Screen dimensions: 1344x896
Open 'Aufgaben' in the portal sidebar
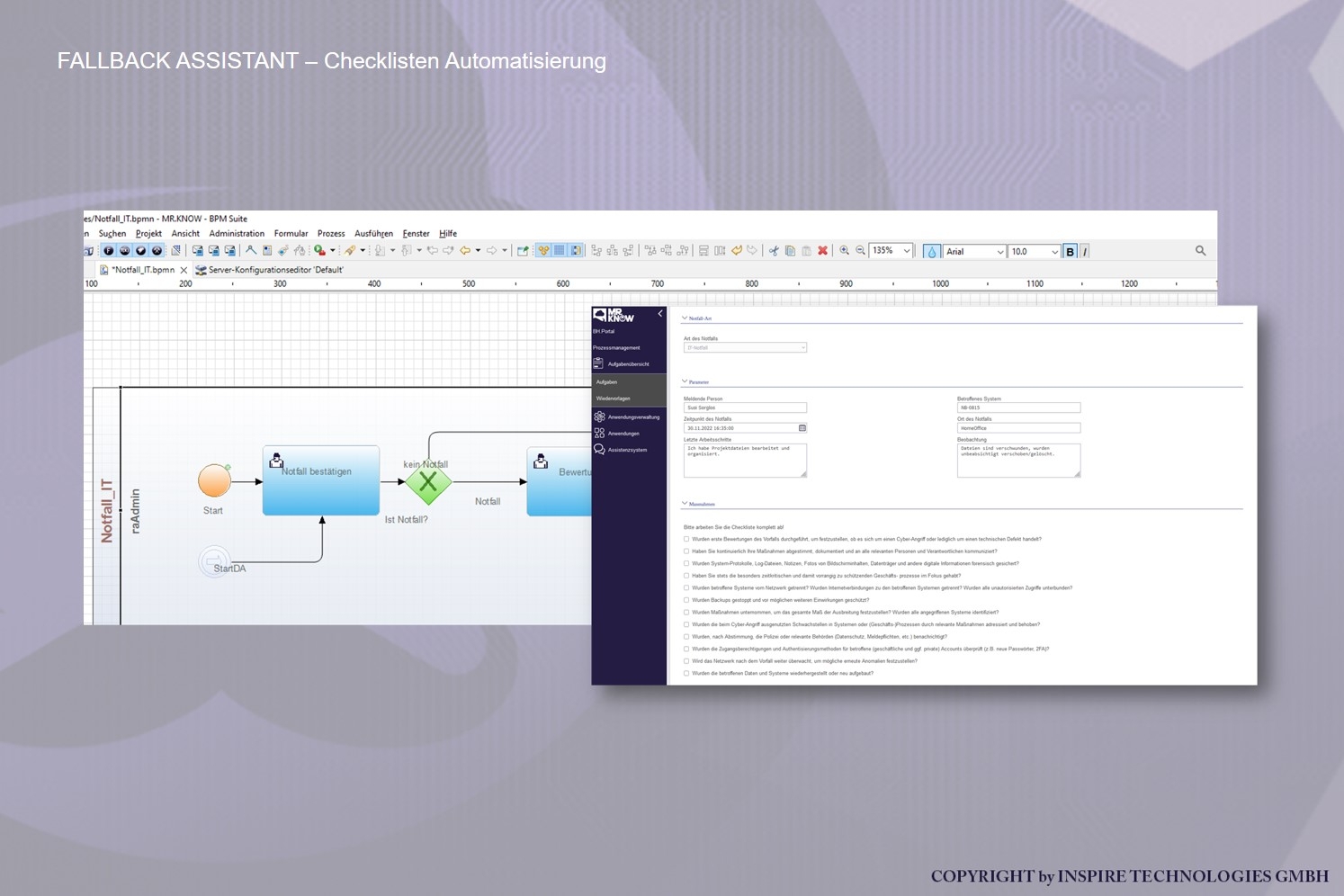[x=630, y=382]
